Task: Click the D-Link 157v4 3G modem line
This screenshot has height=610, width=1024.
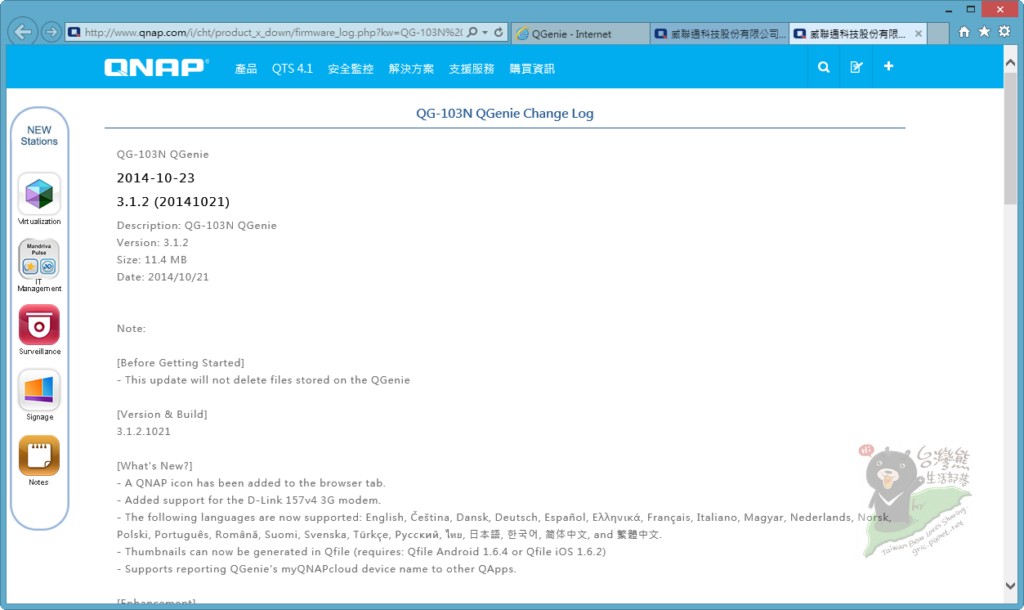Action: click(249, 500)
